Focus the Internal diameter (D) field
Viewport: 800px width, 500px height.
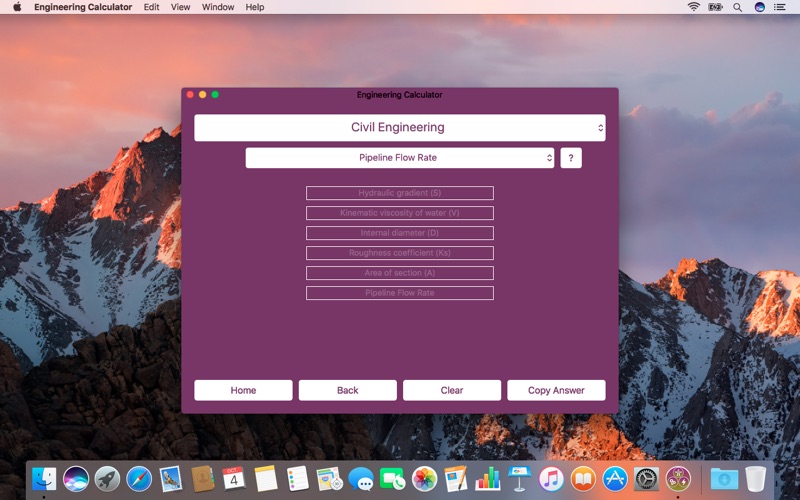[x=399, y=233]
